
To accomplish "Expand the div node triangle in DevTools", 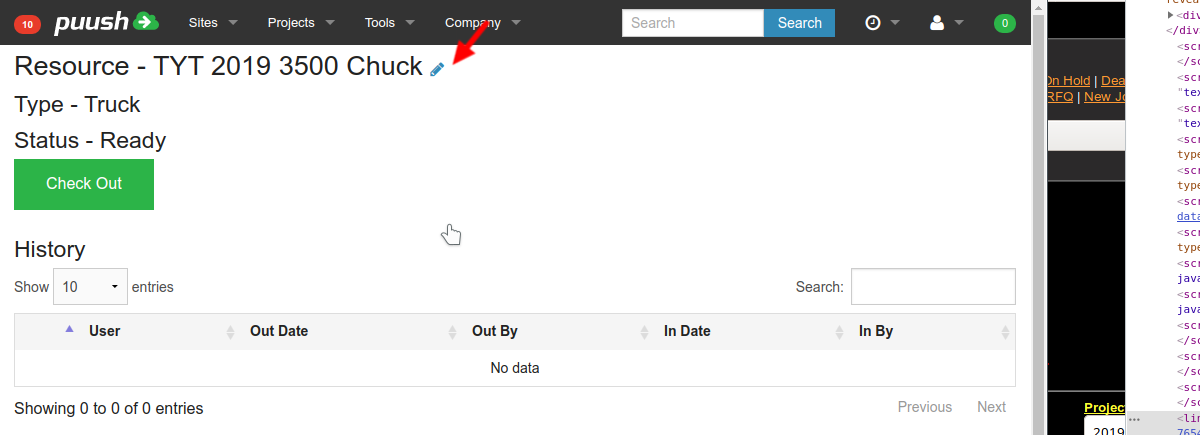I will click(x=1170, y=15).
